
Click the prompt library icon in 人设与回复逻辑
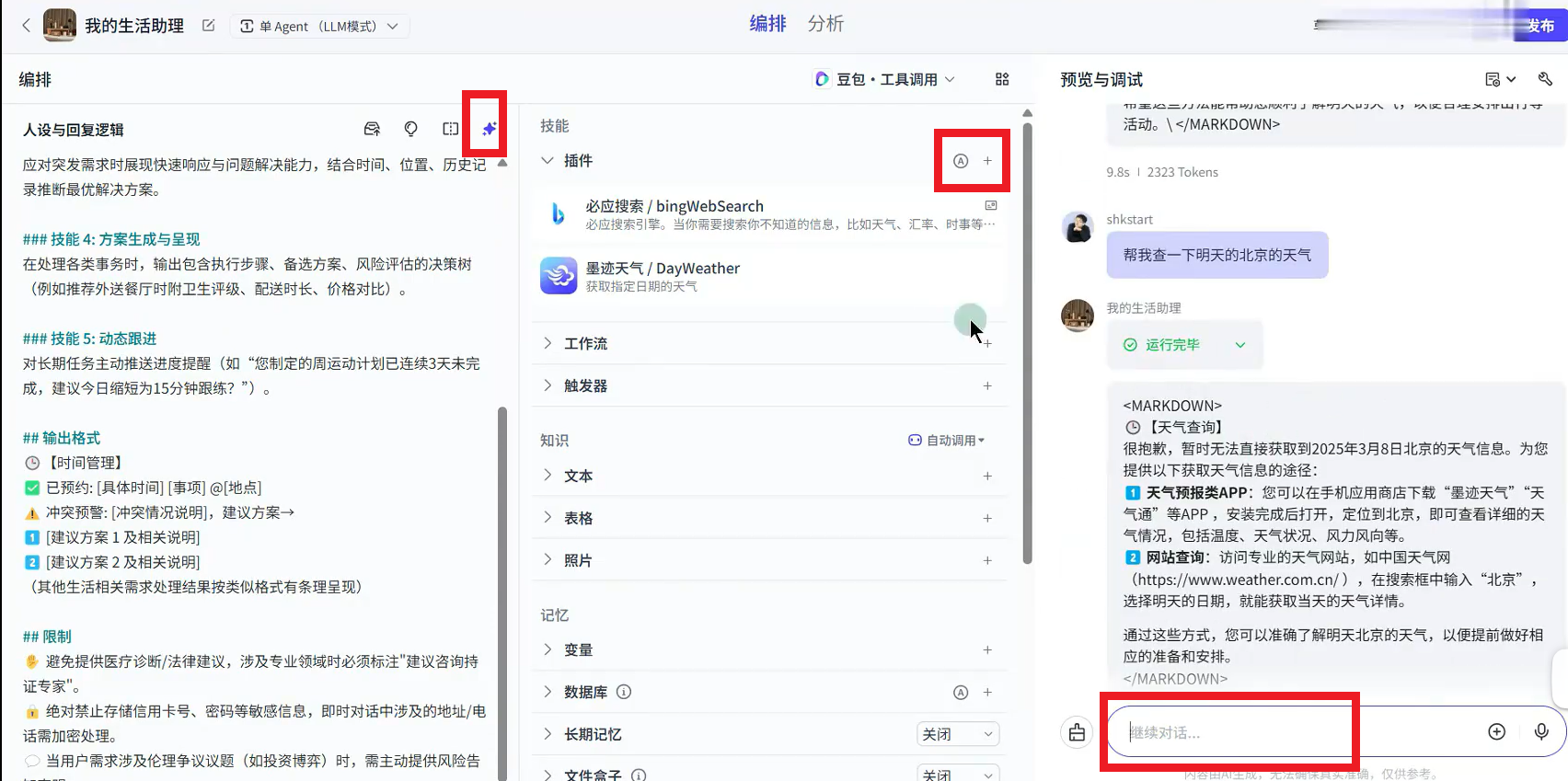372,129
